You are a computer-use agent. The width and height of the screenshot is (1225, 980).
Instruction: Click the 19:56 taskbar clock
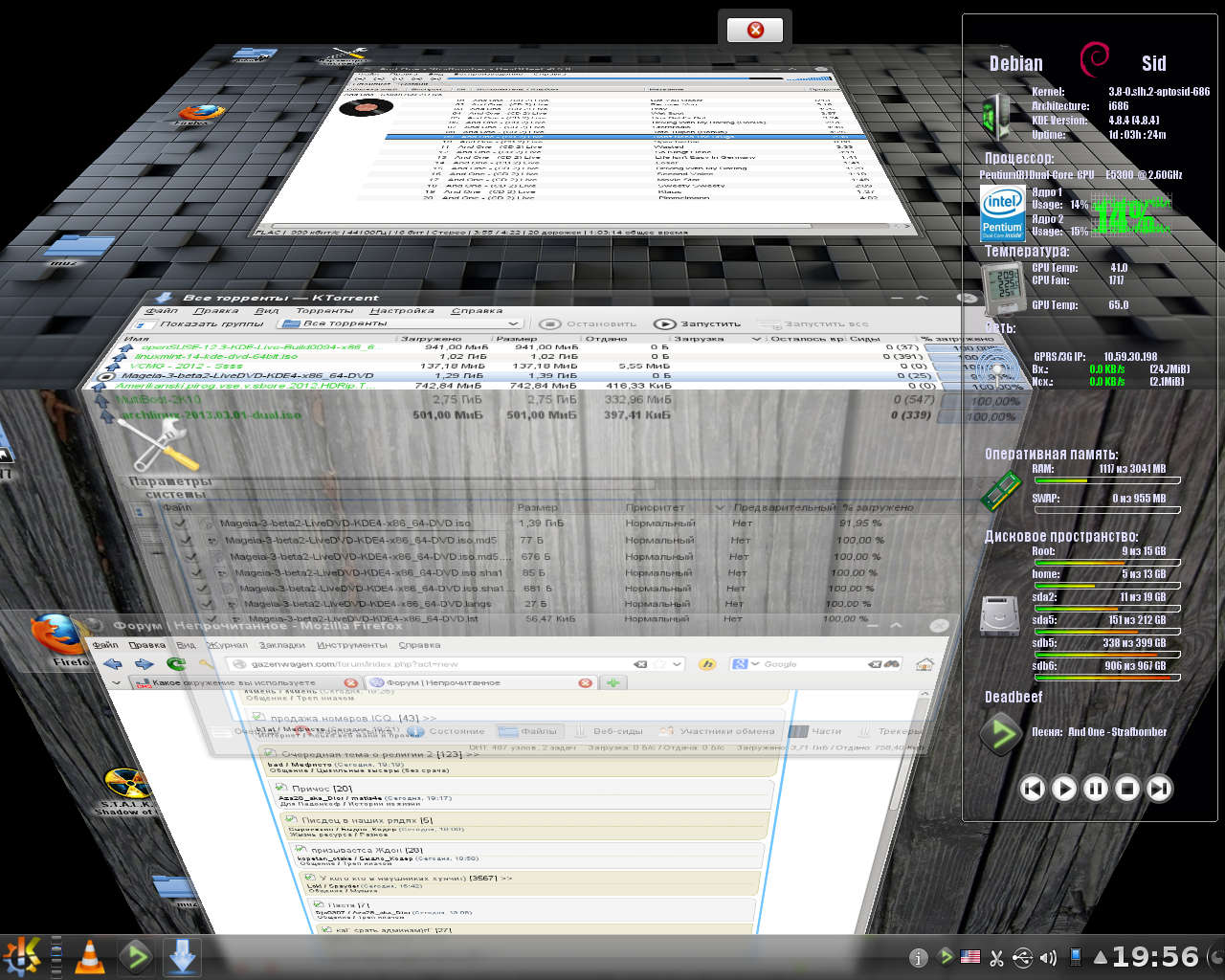pyautogui.click(x=1155, y=956)
